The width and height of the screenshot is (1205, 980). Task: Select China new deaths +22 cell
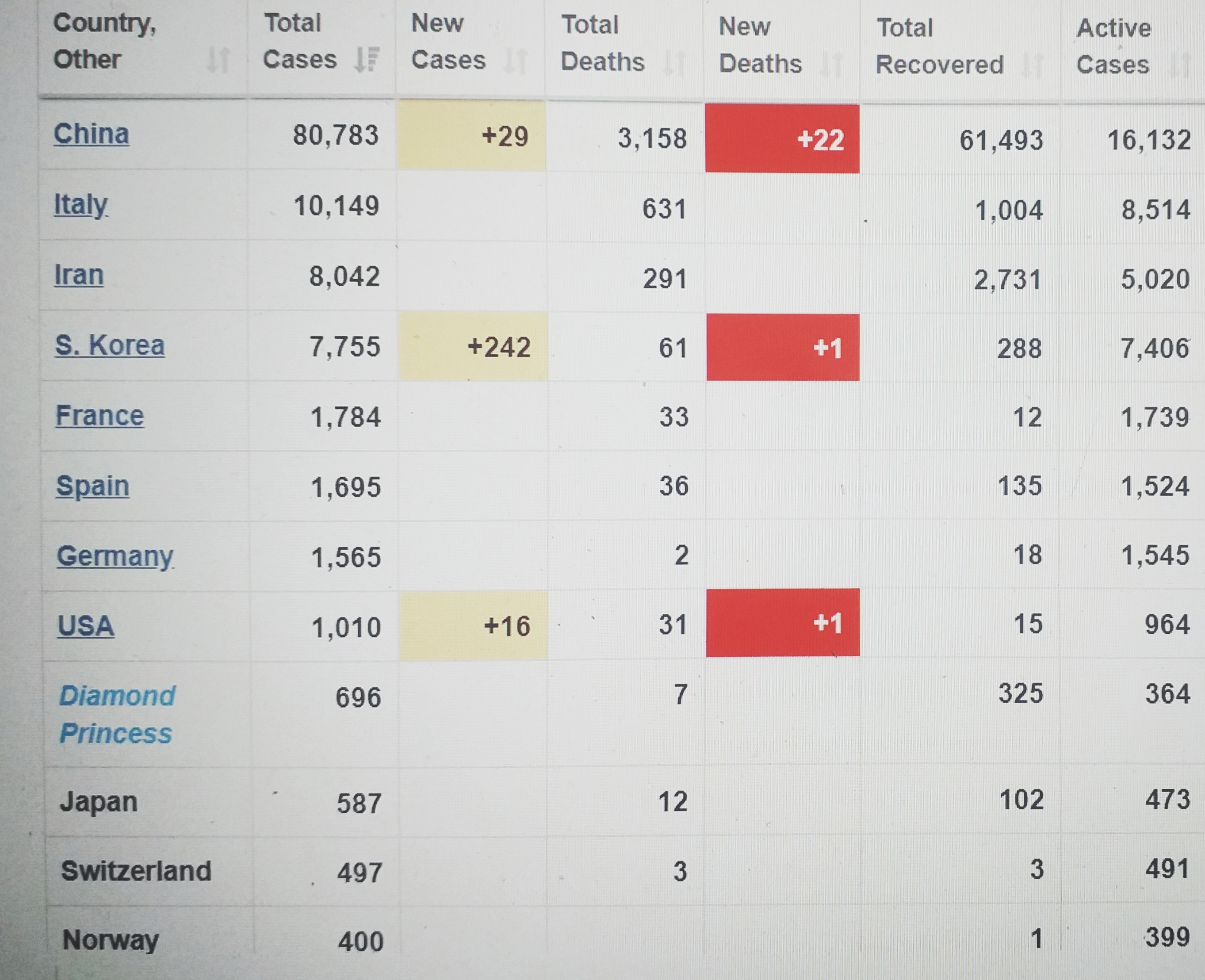tap(782, 138)
